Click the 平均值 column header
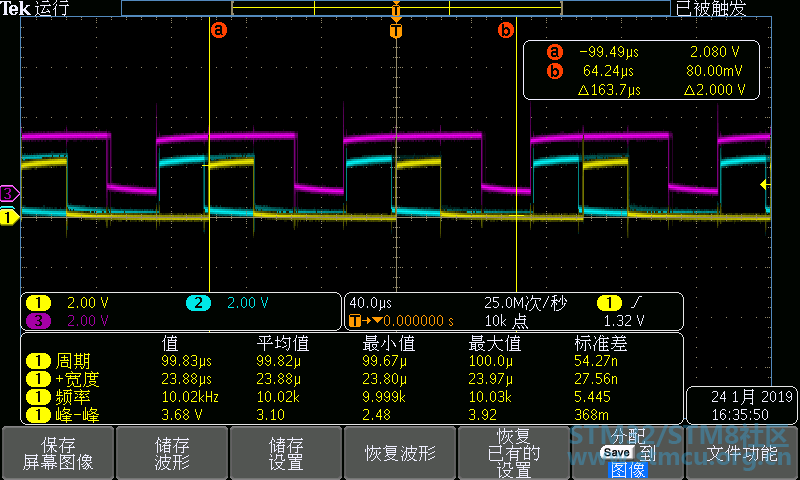The width and height of the screenshot is (800, 480). (x=283, y=343)
